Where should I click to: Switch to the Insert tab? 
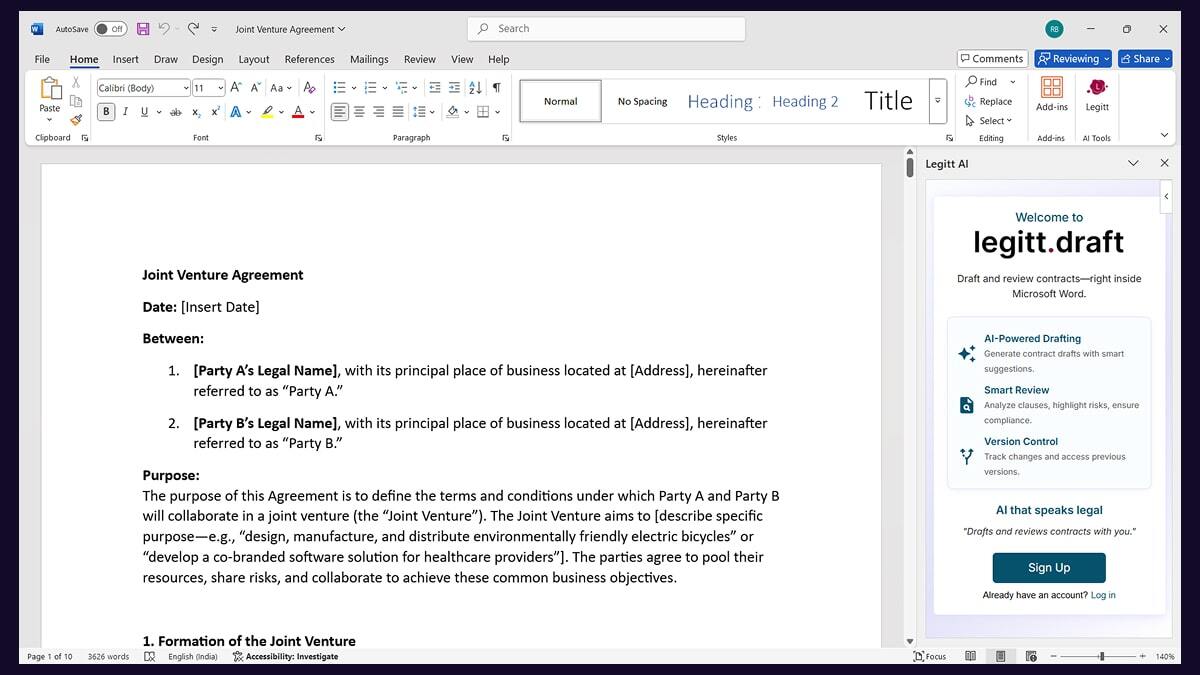[126, 59]
